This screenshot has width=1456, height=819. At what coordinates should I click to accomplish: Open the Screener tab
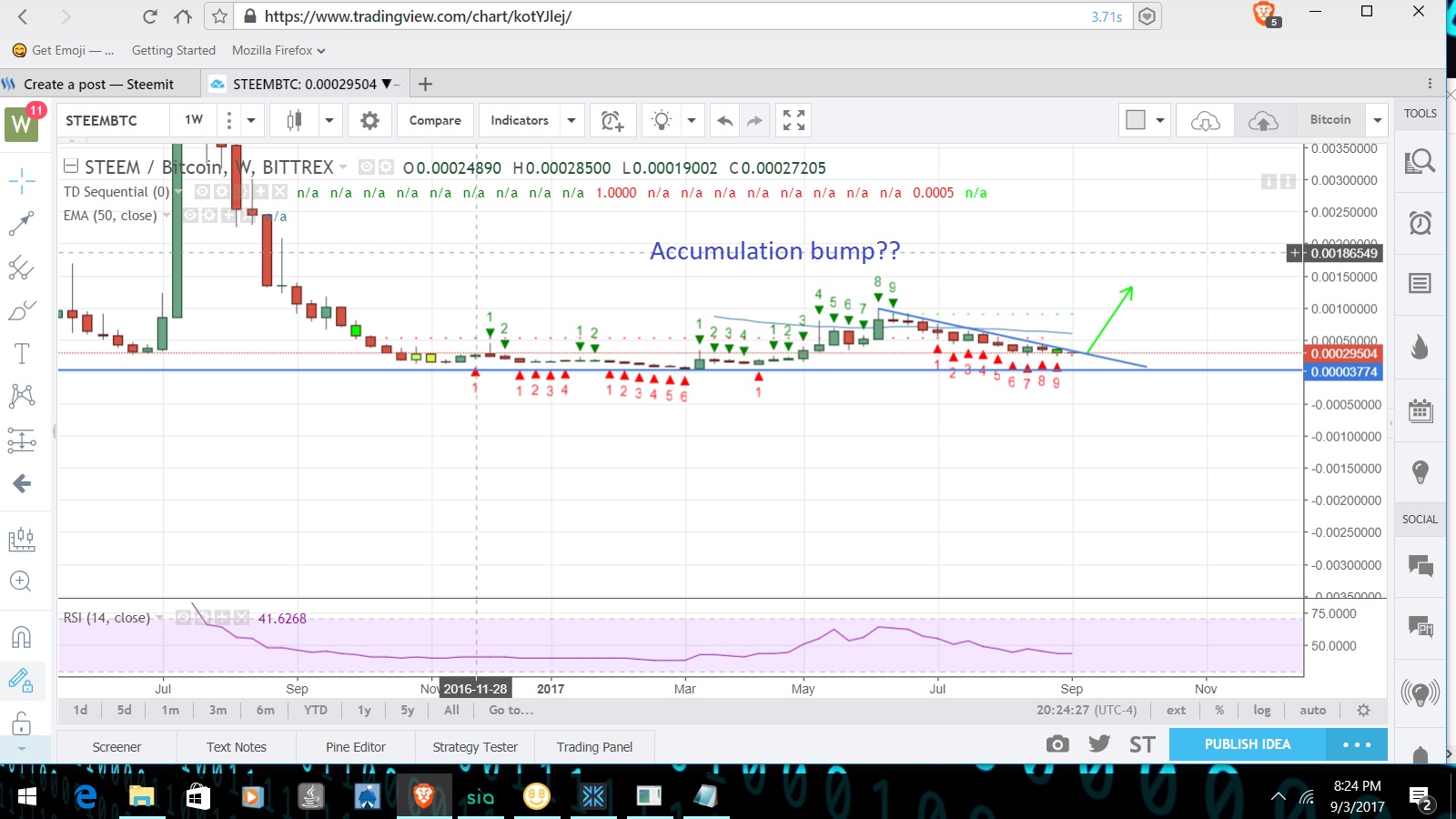coord(116,747)
